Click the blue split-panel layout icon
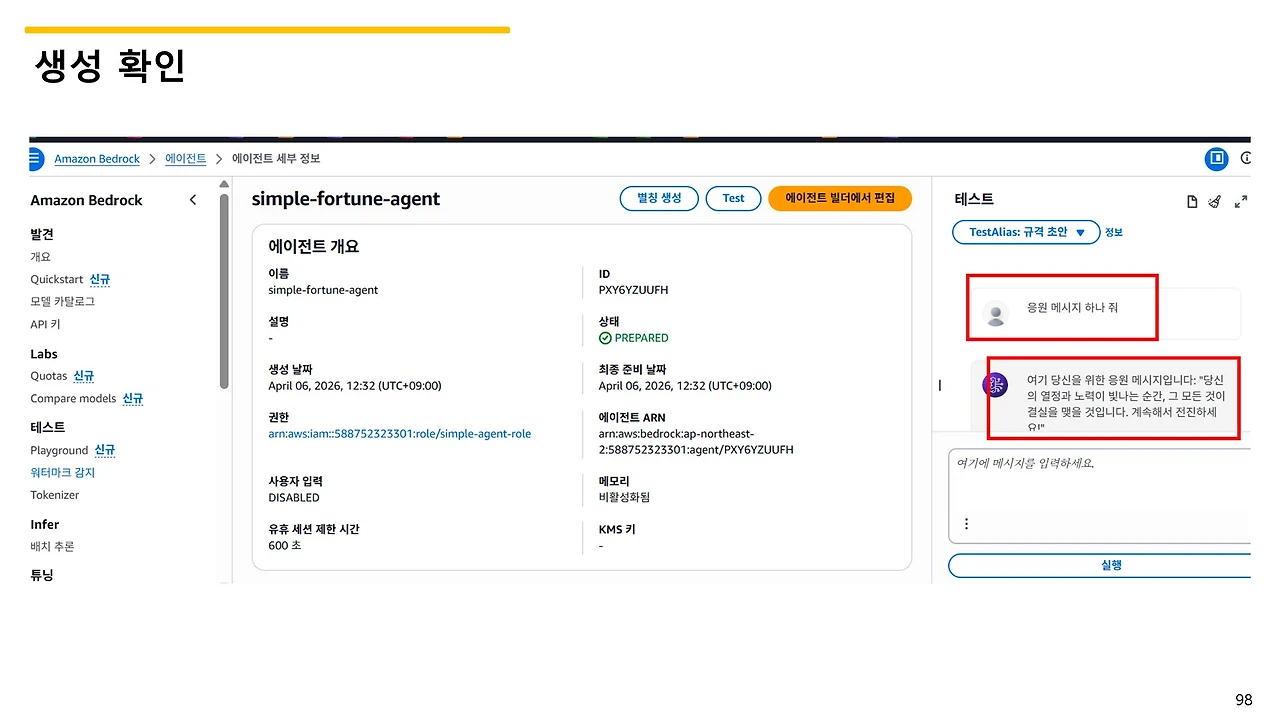The width and height of the screenshot is (1280, 720). pos(1216,158)
